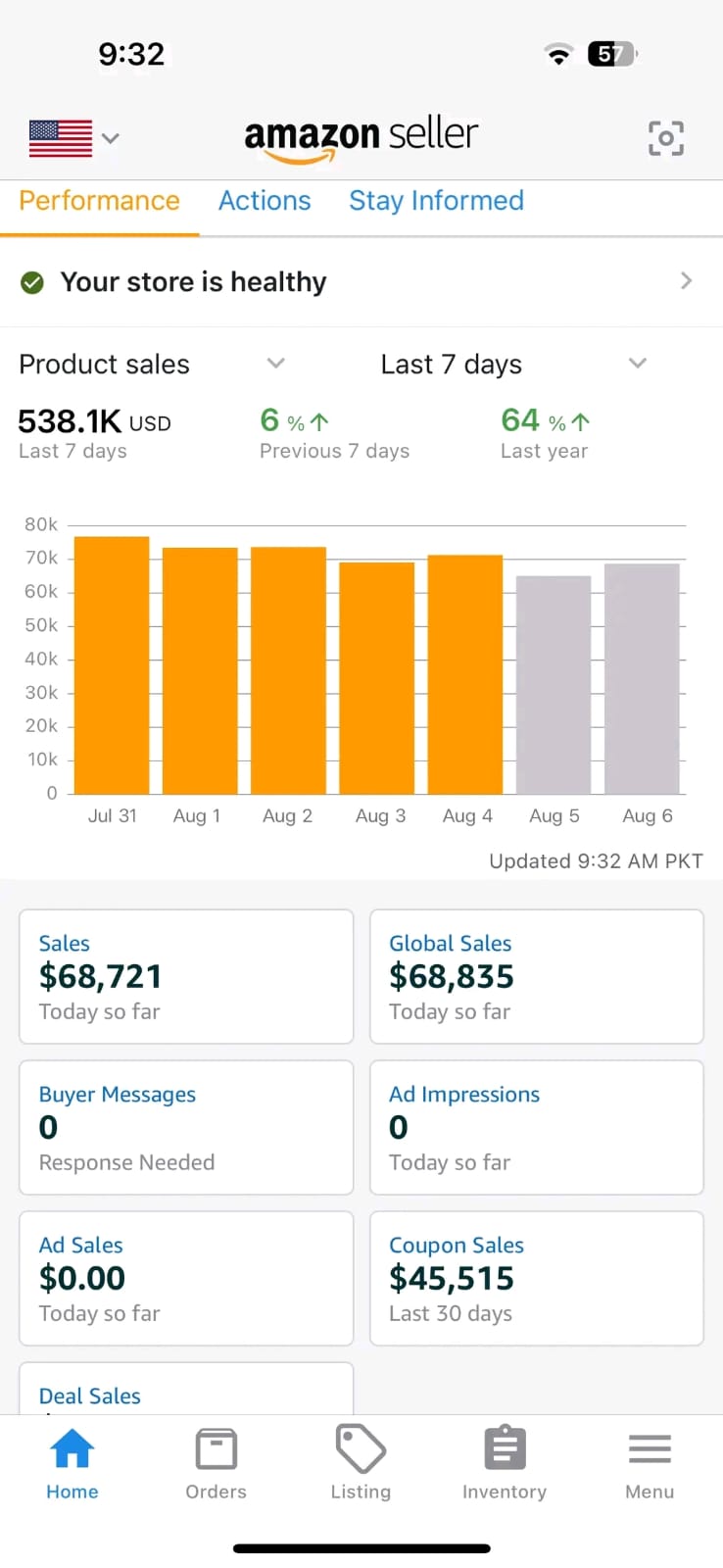This screenshot has height=1568, width=723.
Task: Open the Product sales metric dropdown
Action: tap(276, 364)
